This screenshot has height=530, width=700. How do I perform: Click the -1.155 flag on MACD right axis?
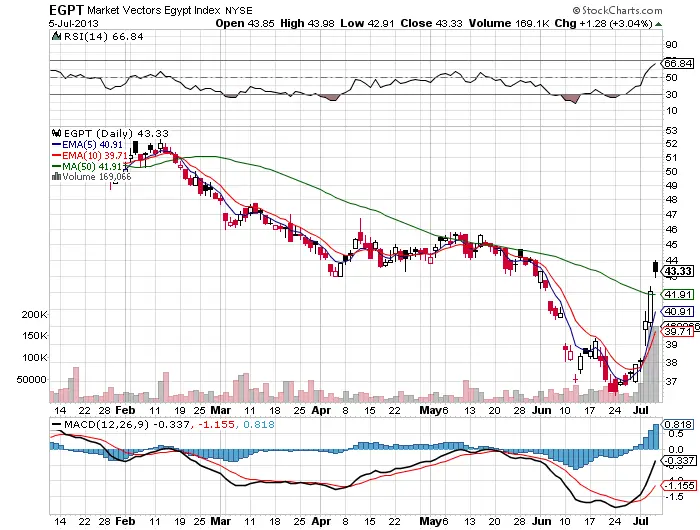[678, 485]
